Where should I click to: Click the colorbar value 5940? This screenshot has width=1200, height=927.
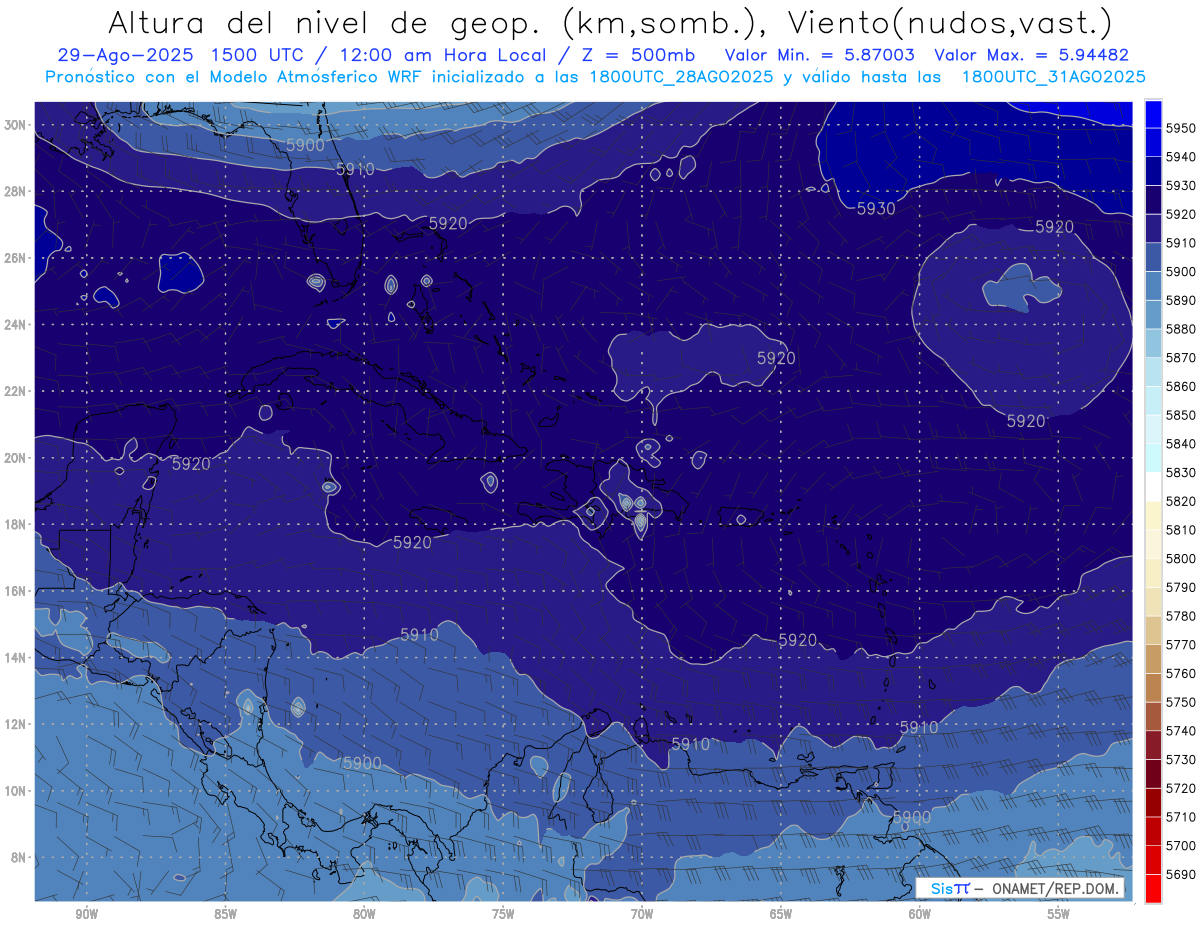coord(1180,156)
